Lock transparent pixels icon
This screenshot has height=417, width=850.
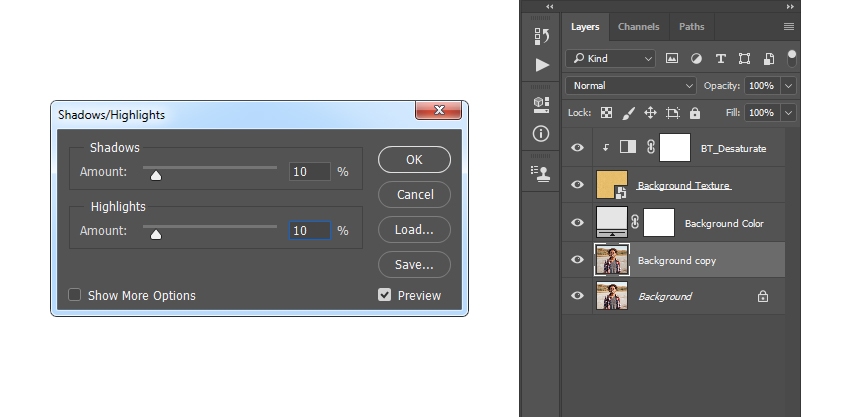point(607,113)
